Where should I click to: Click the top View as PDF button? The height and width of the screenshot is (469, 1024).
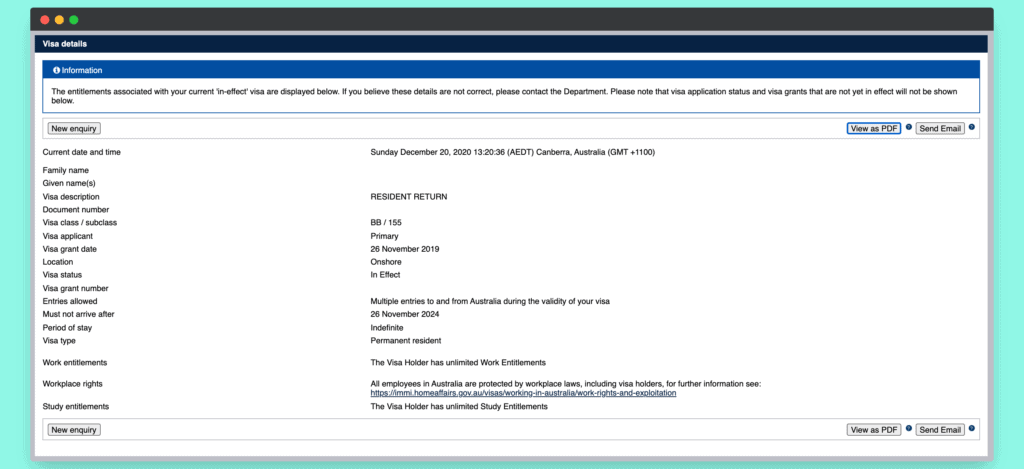874,128
